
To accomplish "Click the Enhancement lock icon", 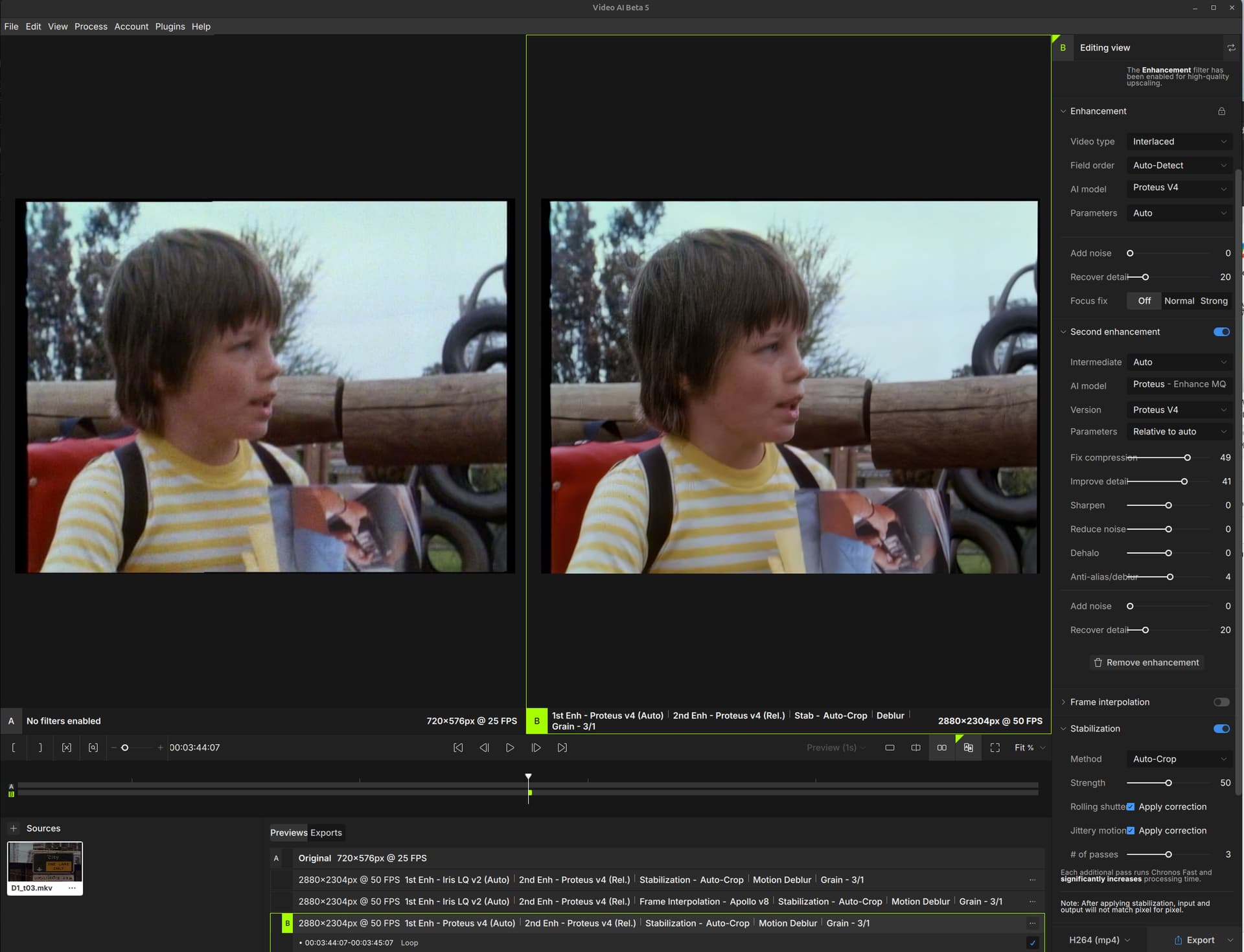I will tap(1221, 111).
